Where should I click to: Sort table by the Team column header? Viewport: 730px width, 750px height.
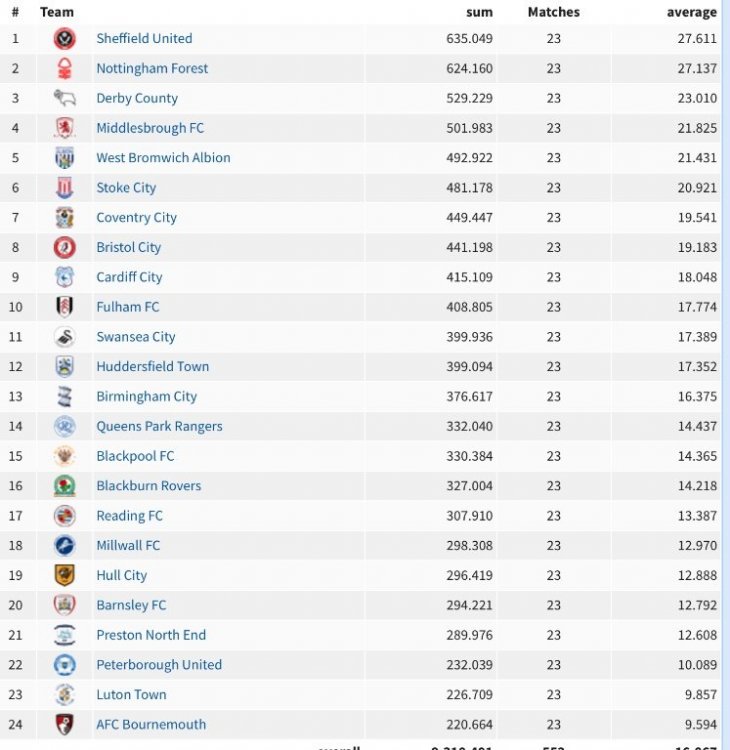click(57, 12)
